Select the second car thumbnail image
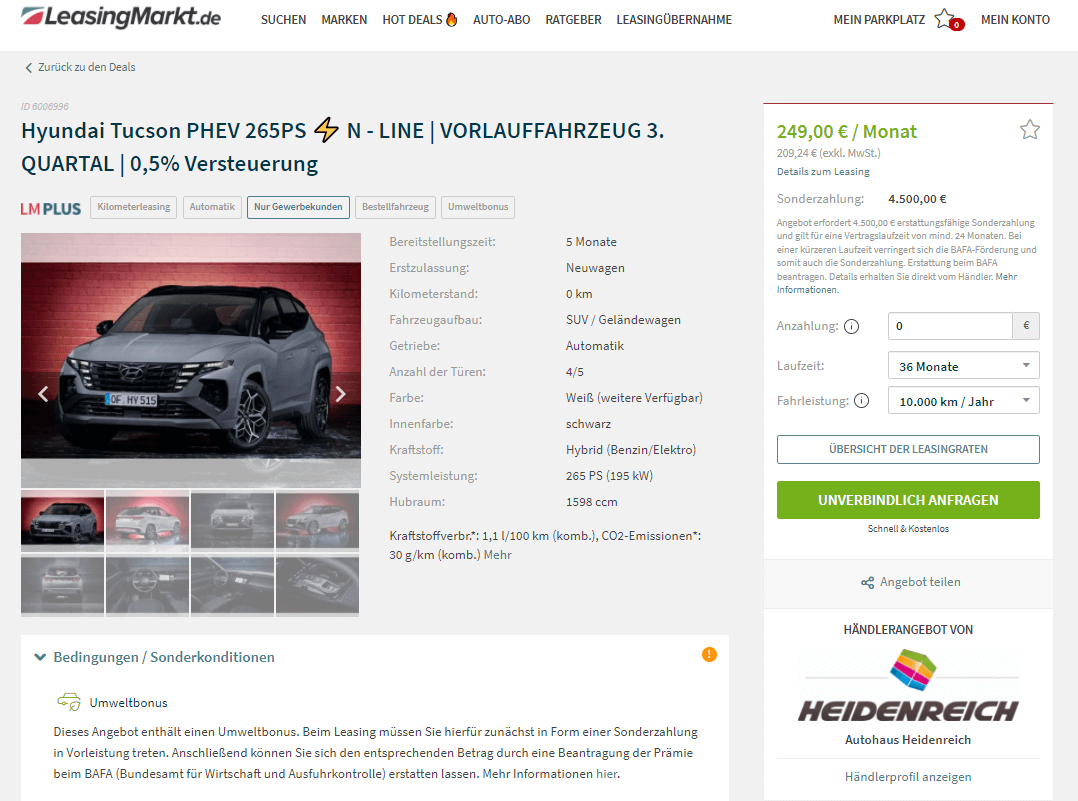The image size is (1078, 801). click(148, 520)
